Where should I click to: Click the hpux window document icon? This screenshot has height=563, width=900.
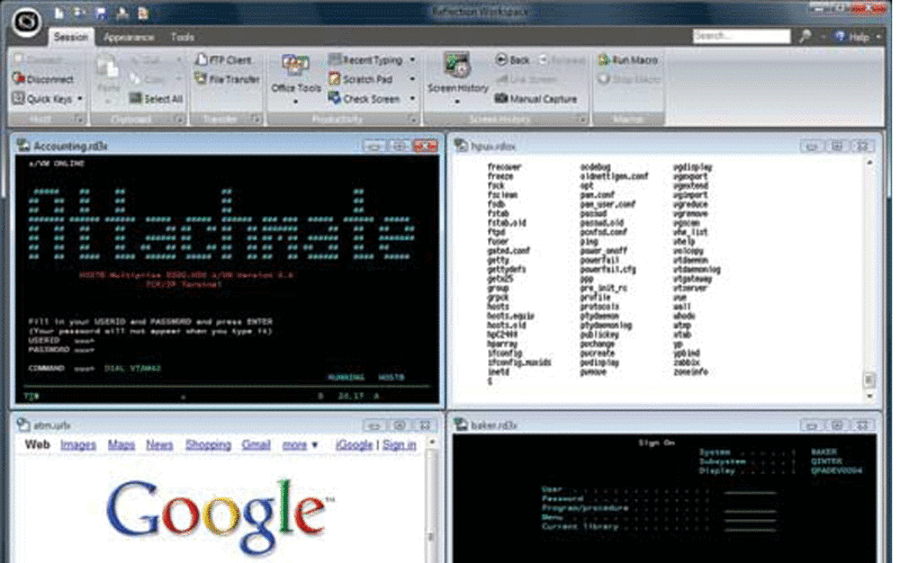[x=460, y=145]
